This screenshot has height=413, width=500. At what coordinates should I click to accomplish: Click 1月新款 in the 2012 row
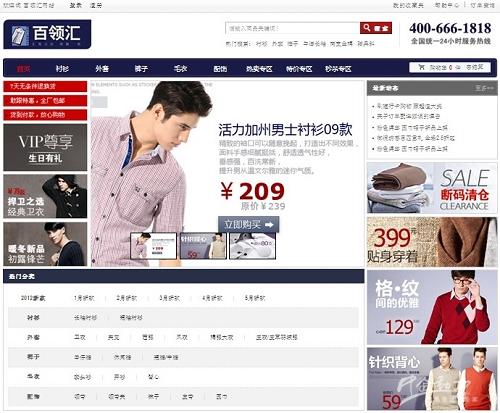point(84,298)
